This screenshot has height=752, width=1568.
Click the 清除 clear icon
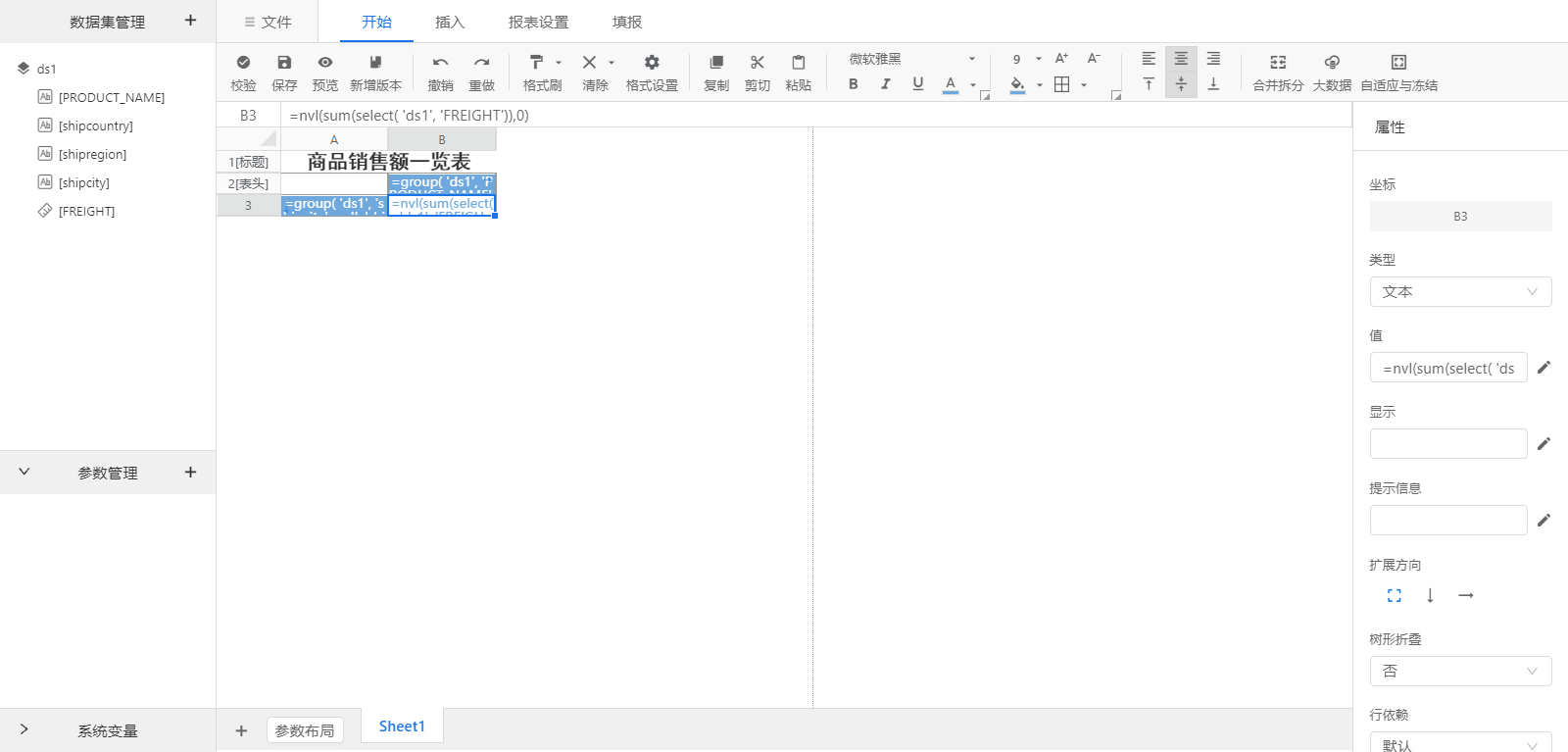[x=589, y=62]
